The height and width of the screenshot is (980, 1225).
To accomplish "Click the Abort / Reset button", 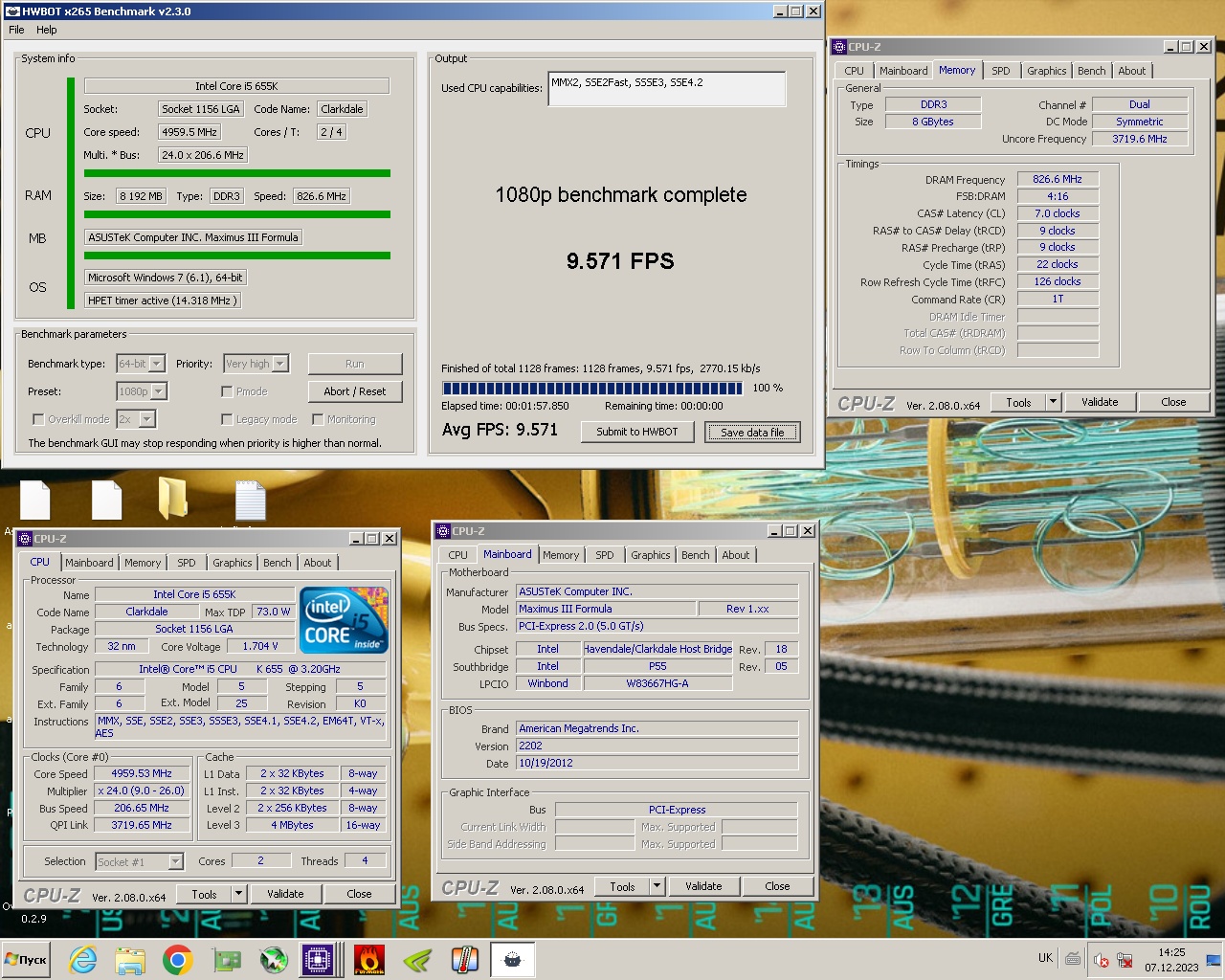I will [355, 391].
